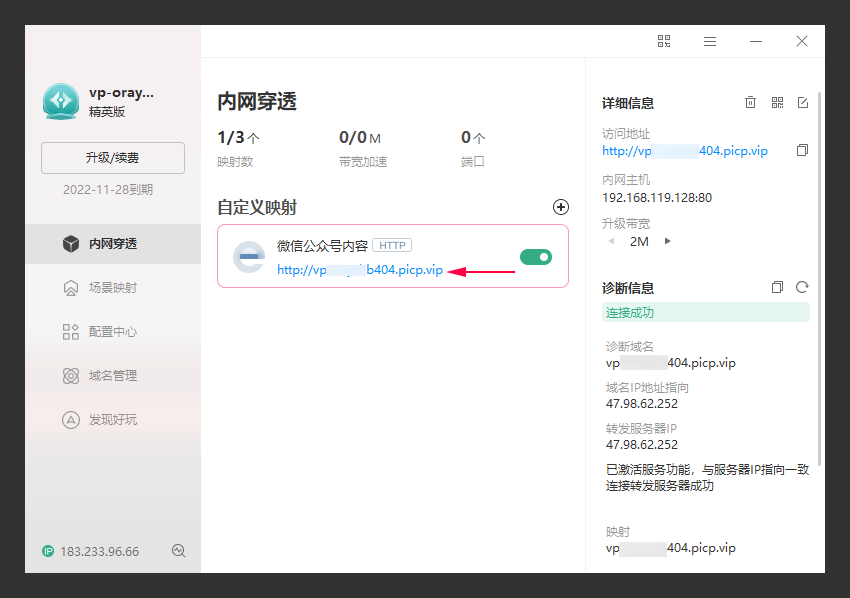Refresh 诊断信息 with the reload icon

click(x=802, y=287)
